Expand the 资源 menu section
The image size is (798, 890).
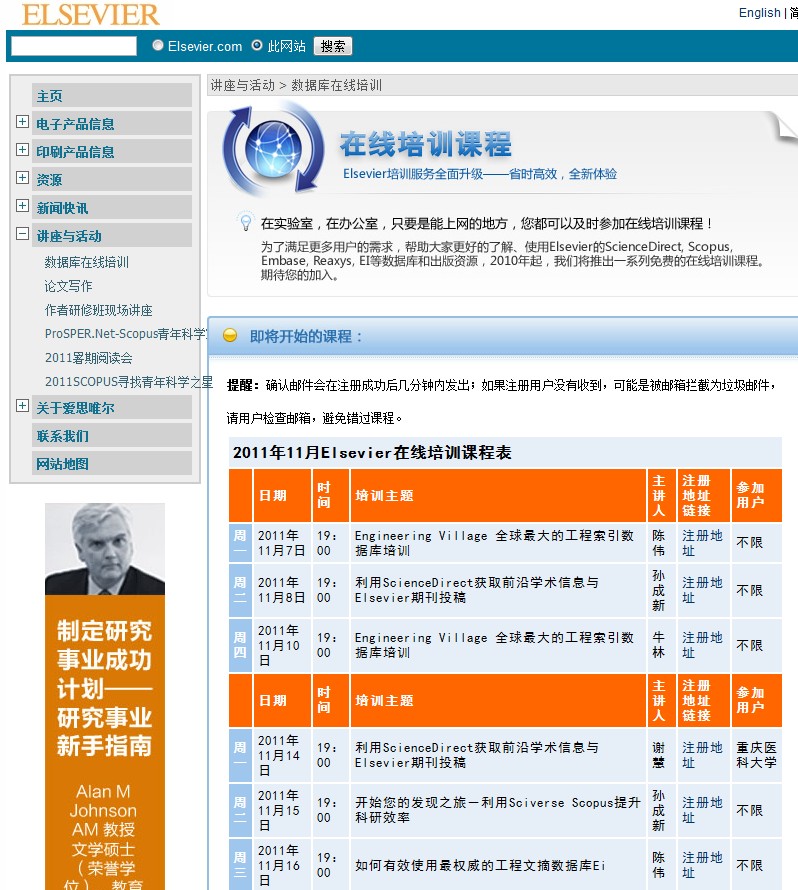[x=22, y=177]
